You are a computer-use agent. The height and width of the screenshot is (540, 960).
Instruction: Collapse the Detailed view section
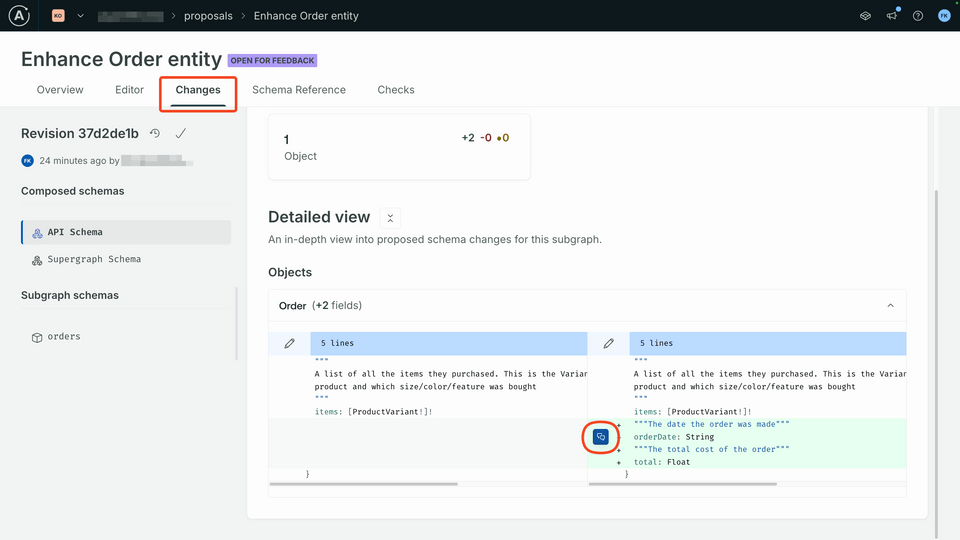(390, 218)
